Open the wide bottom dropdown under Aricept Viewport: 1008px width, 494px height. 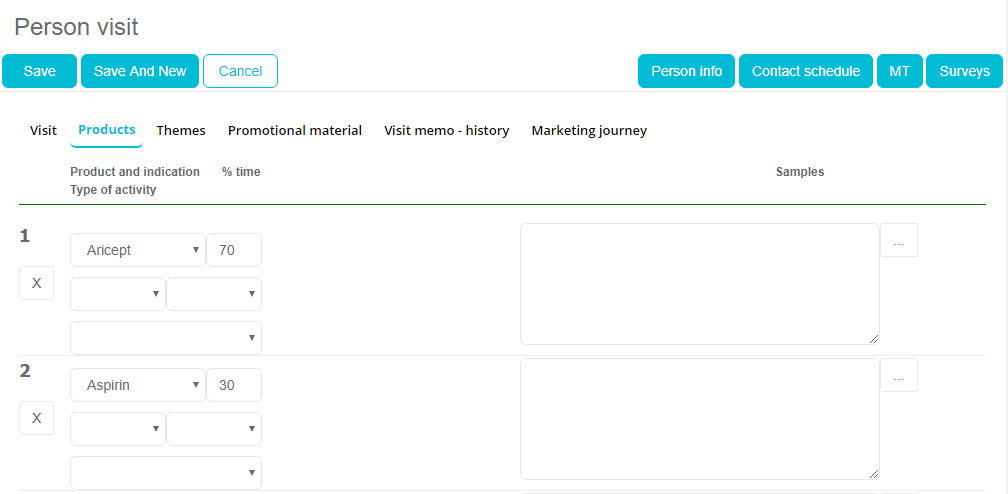[x=166, y=338]
